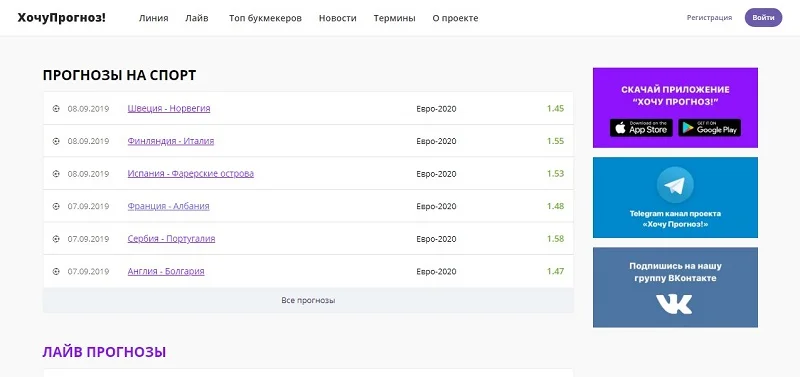Click the Регистрация link

[709, 17]
